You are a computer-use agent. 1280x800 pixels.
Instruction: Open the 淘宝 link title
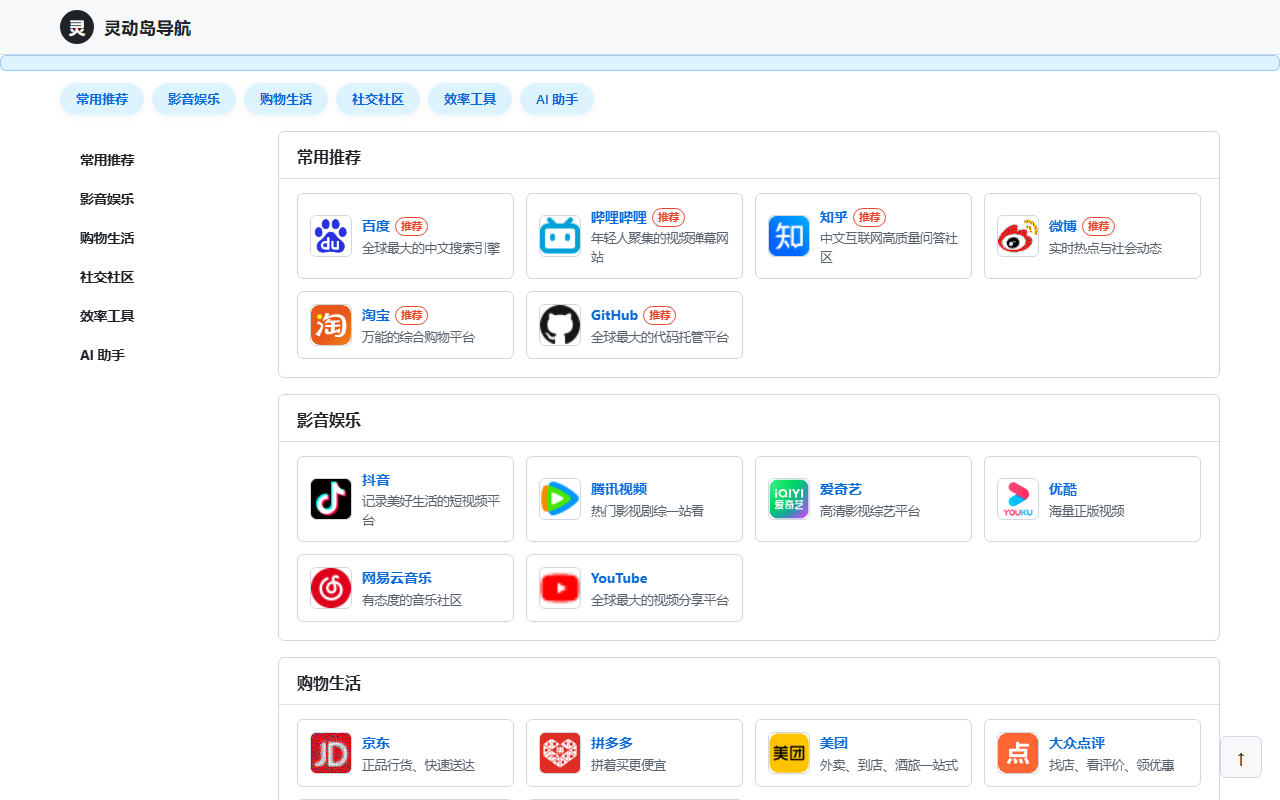(x=376, y=315)
